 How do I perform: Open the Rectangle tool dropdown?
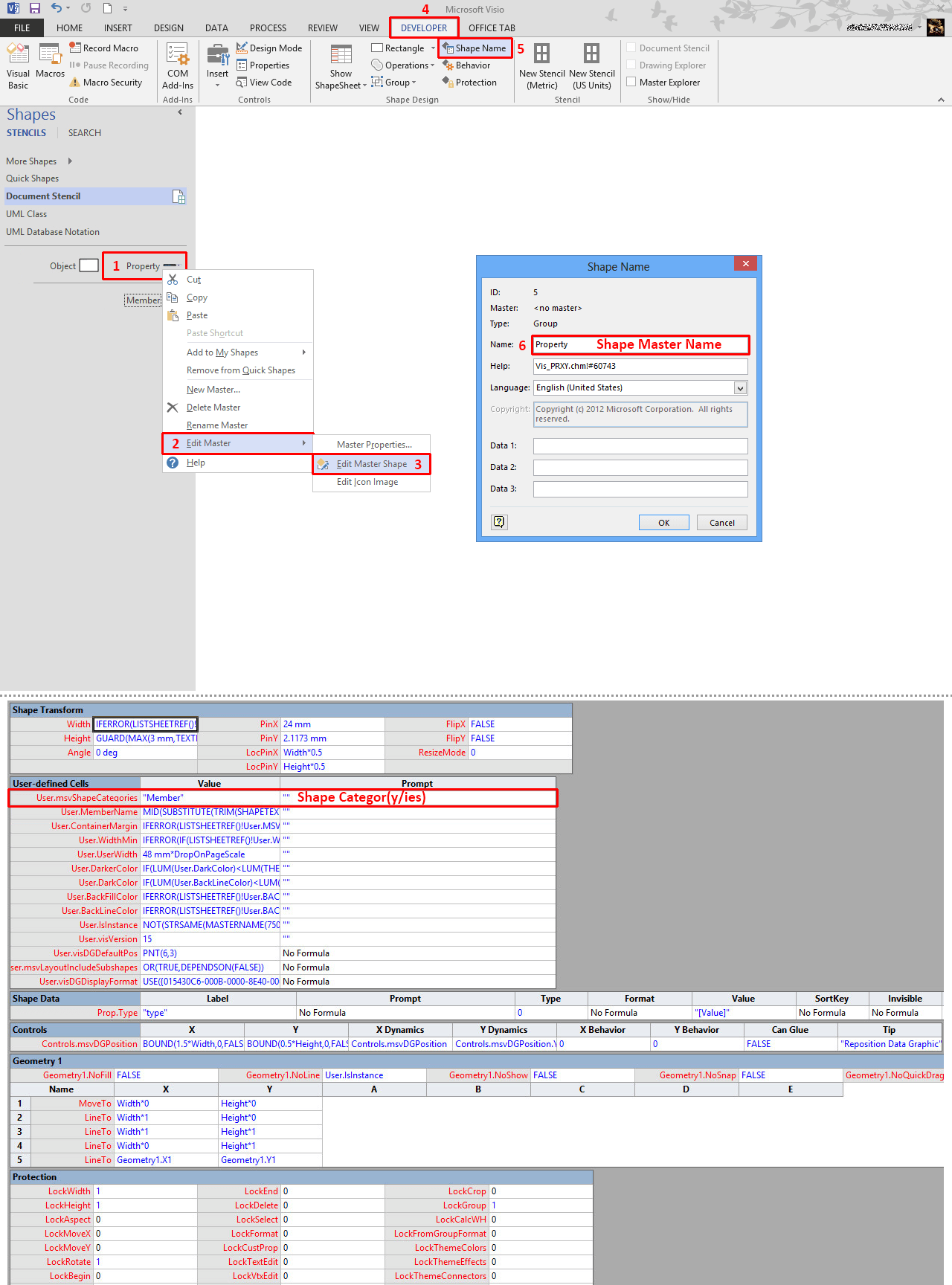coord(433,48)
